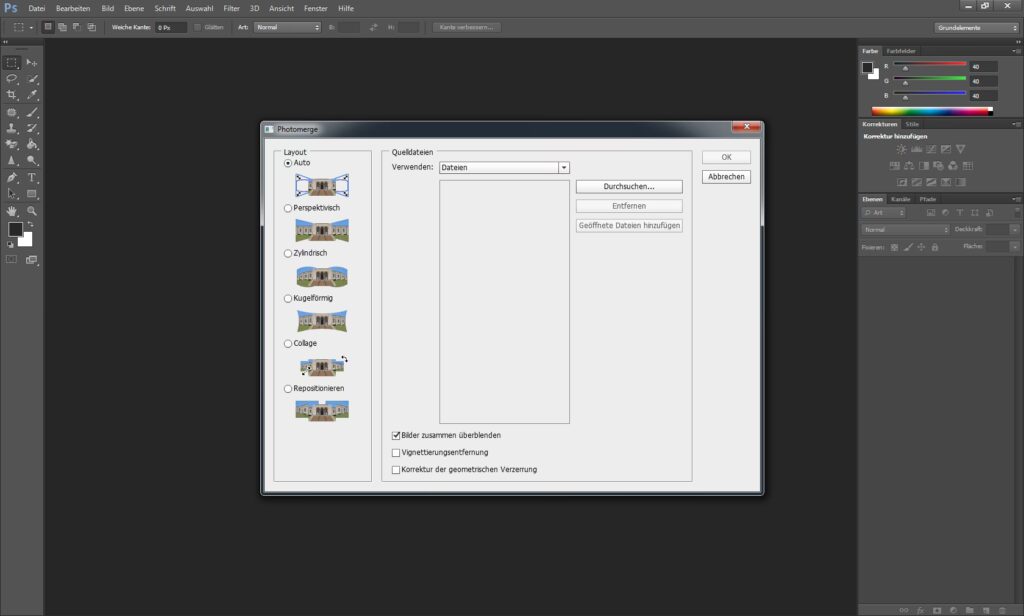Open the Grundelemente workspace dropdown

point(976,27)
